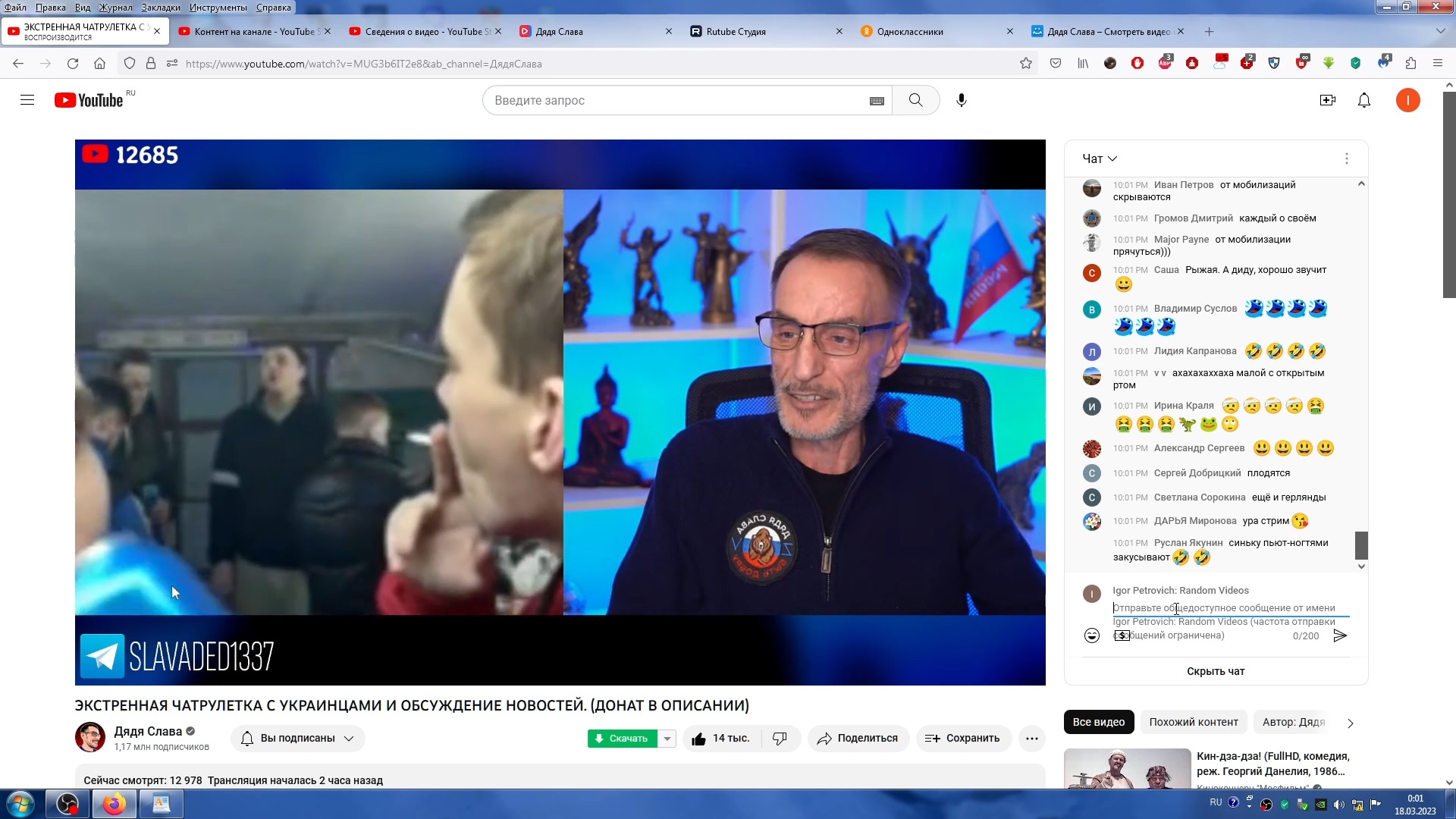The width and height of the screenshot is (1456, 819).
Task: Open the Download button dropdown arrow
Action: pos(667,738)
